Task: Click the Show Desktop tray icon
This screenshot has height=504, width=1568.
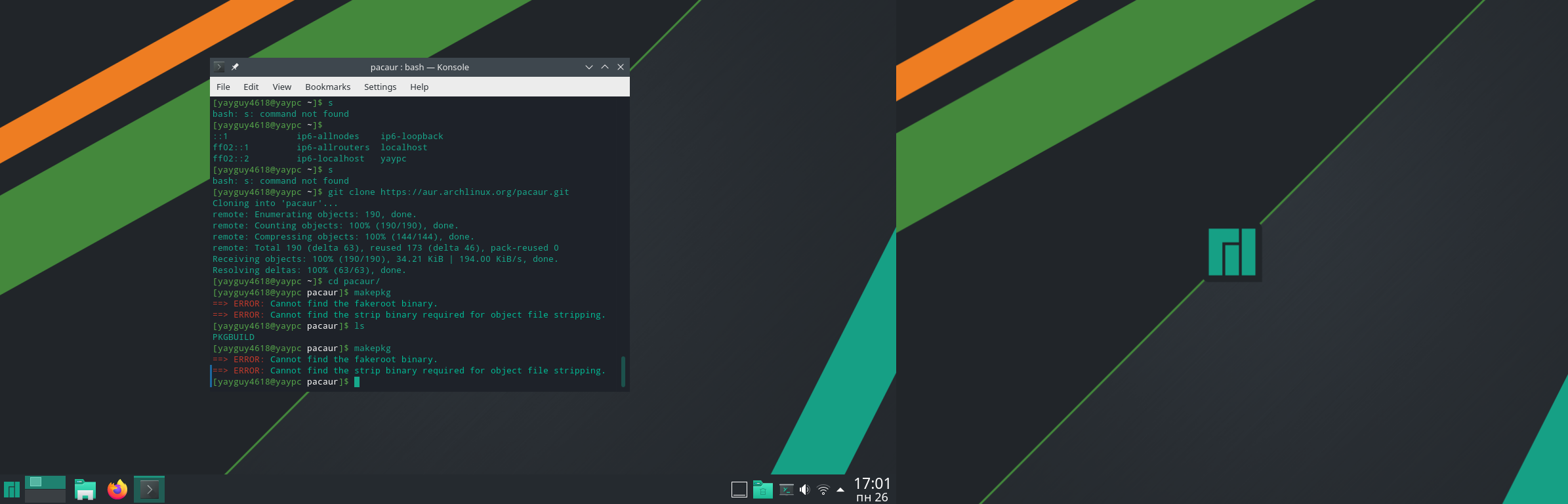Action: (x=739, y=490)
